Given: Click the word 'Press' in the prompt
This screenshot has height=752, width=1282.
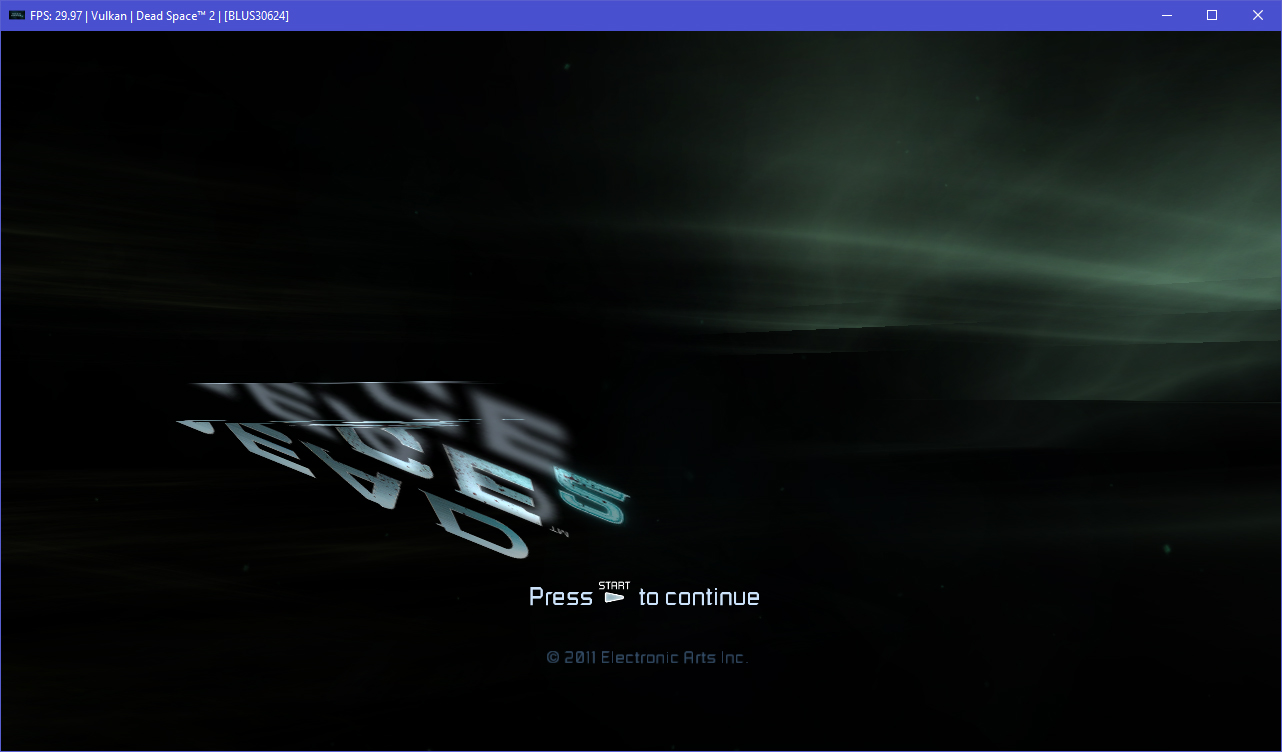Looking at the screenshot, I should tap(560, 596).
